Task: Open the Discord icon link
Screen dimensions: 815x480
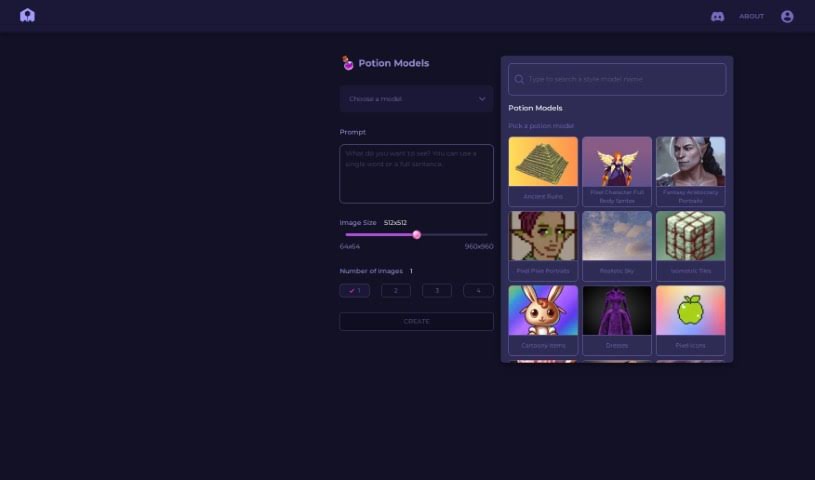Action: click(x=717, y=17)
